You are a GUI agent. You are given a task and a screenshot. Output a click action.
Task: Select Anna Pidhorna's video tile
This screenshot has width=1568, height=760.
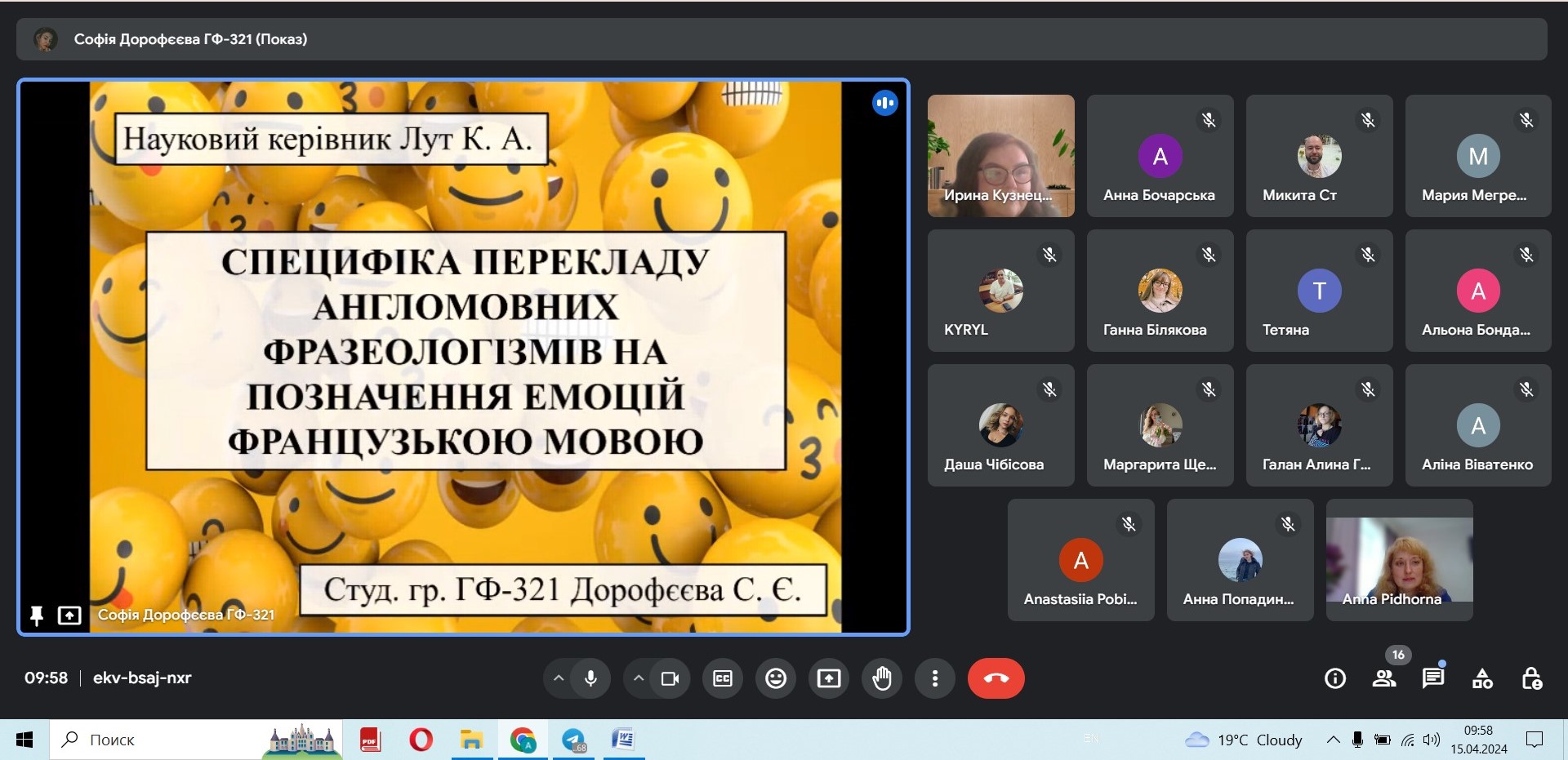[1399, 560]
